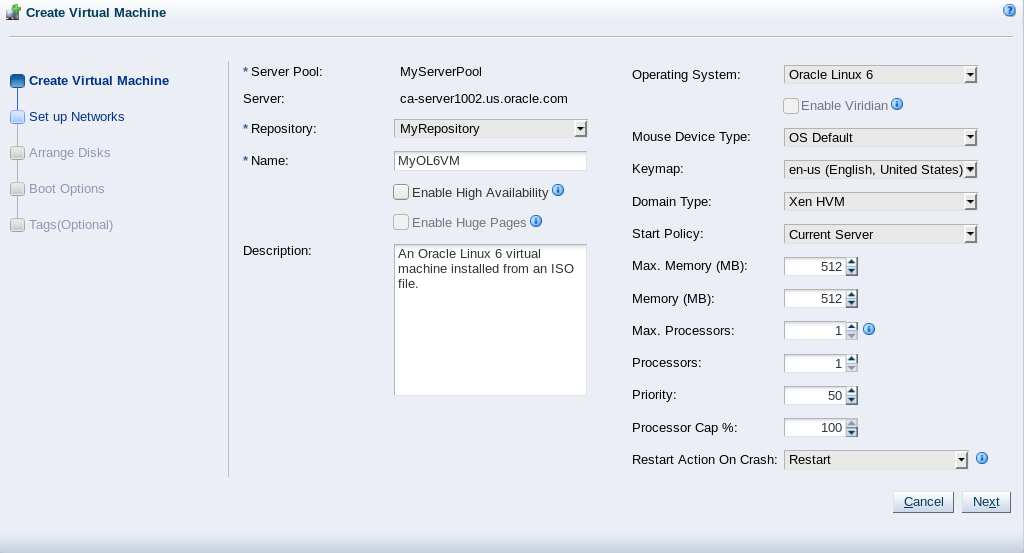This screenshot has height=553, width=1024.
Task: Open the Domain Type dropdown
Action: 880,202
